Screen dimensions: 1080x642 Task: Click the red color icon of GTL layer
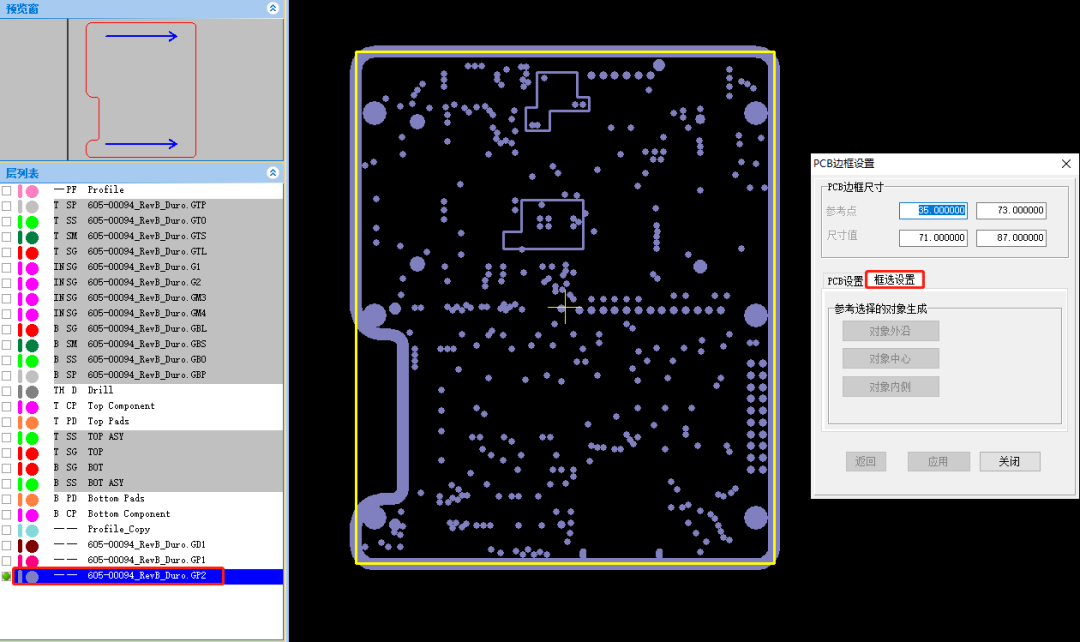click(32, 252)
